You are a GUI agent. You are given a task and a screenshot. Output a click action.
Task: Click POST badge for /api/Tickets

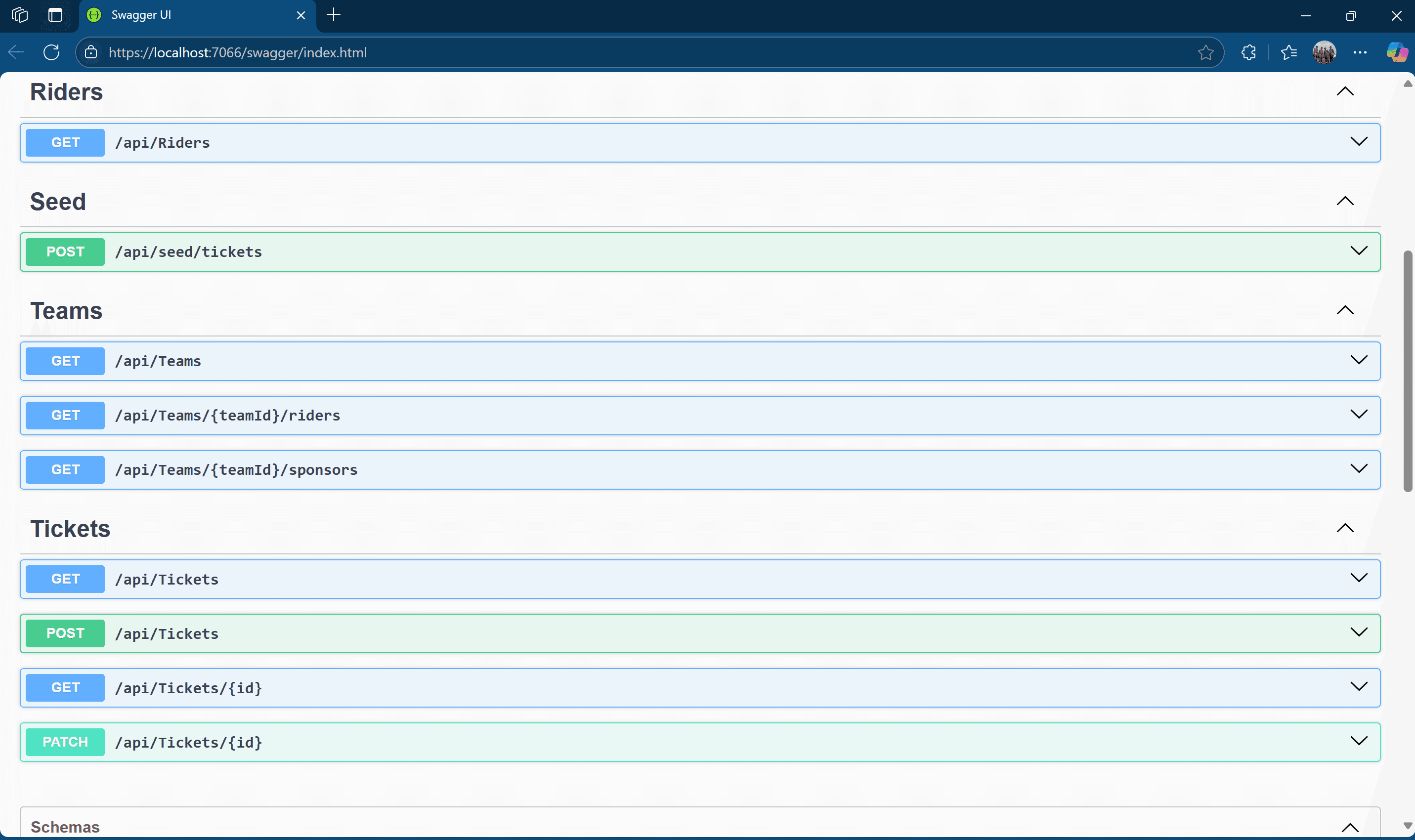click(x=65, y=633)
